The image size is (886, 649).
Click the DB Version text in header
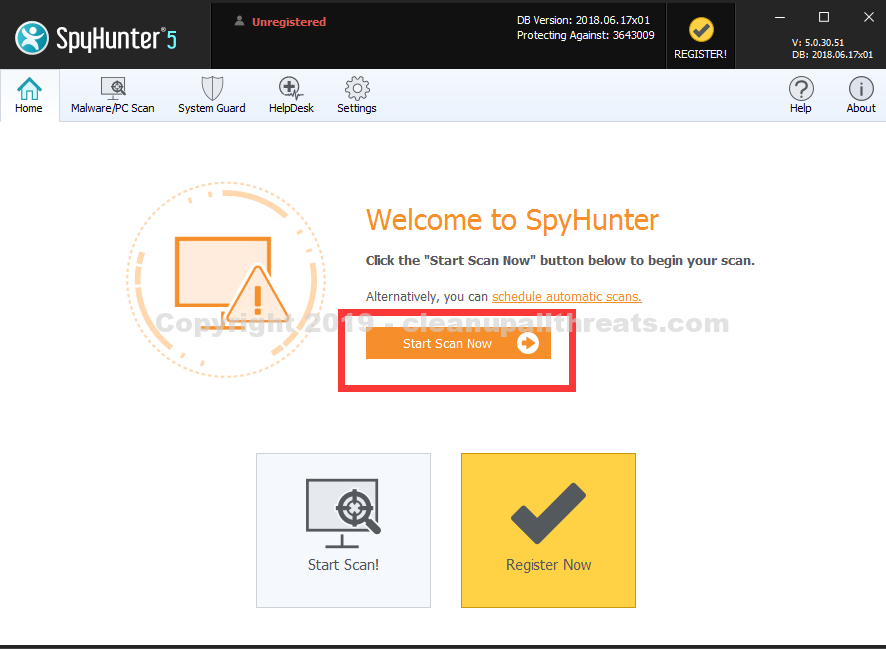point(585,20)
